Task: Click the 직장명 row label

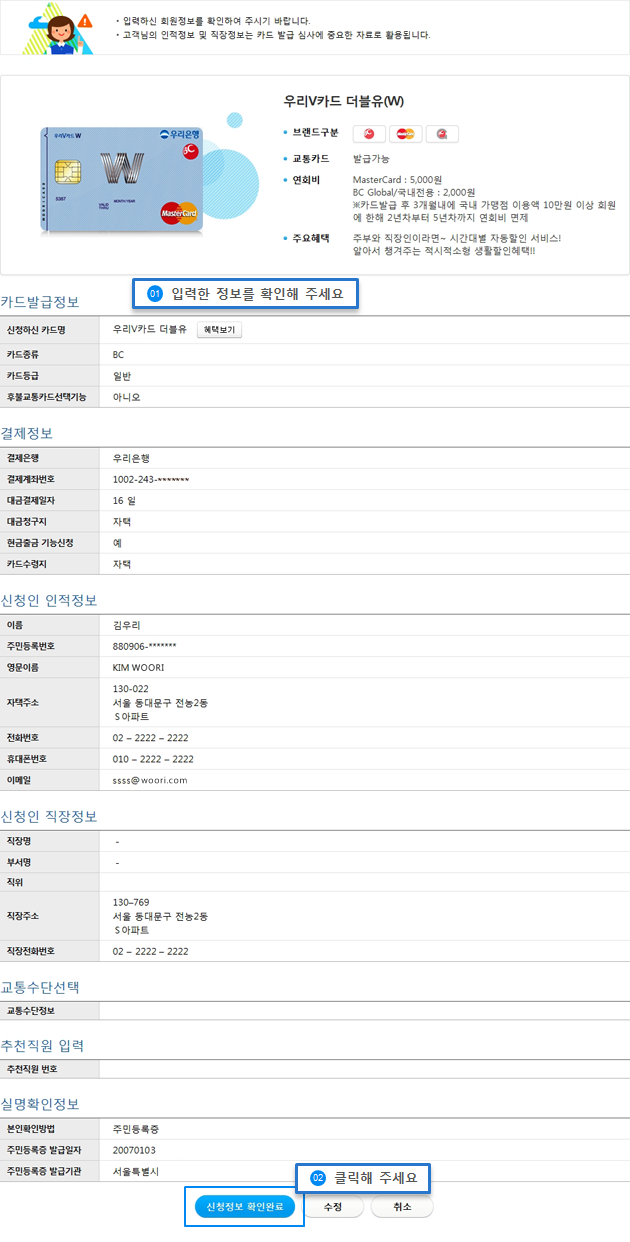Action: pyautogui.click(x=19, y=841)
